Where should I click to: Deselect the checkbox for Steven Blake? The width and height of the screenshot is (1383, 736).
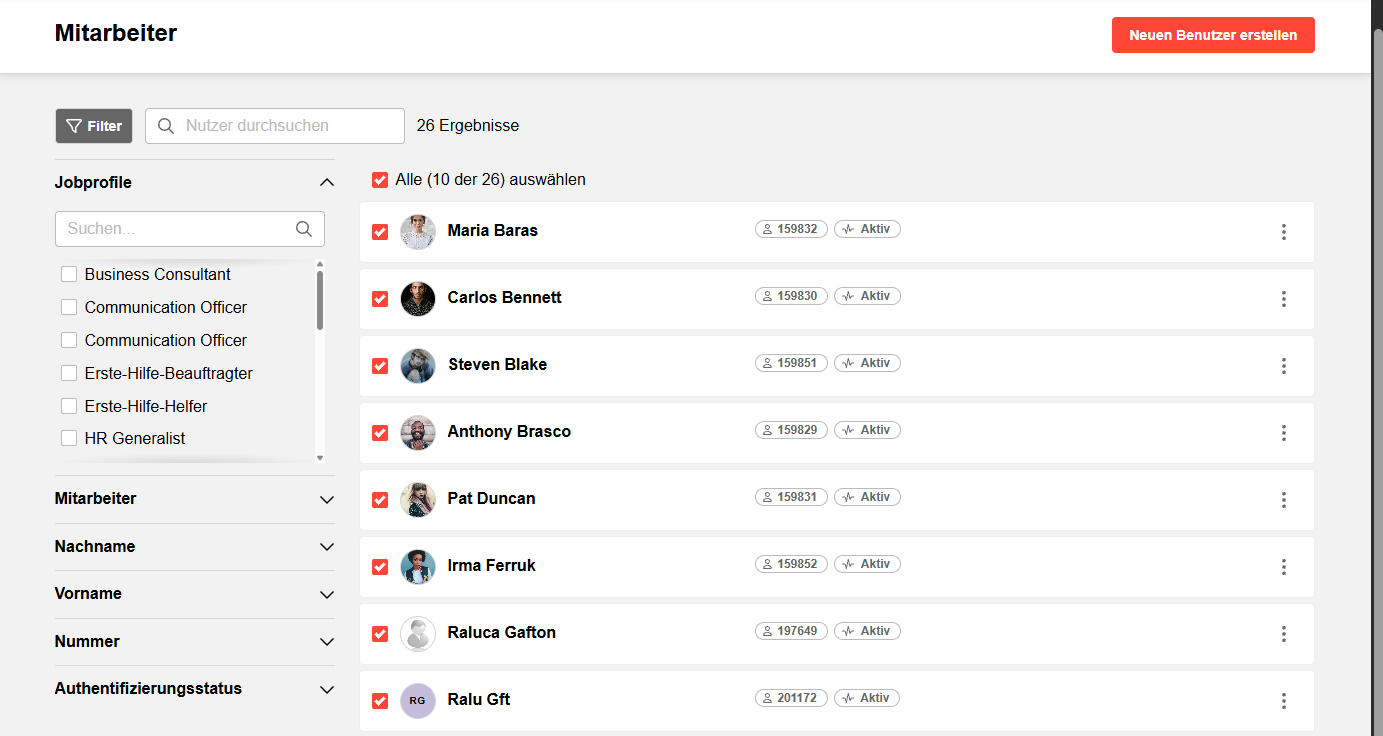pos(380,366)
